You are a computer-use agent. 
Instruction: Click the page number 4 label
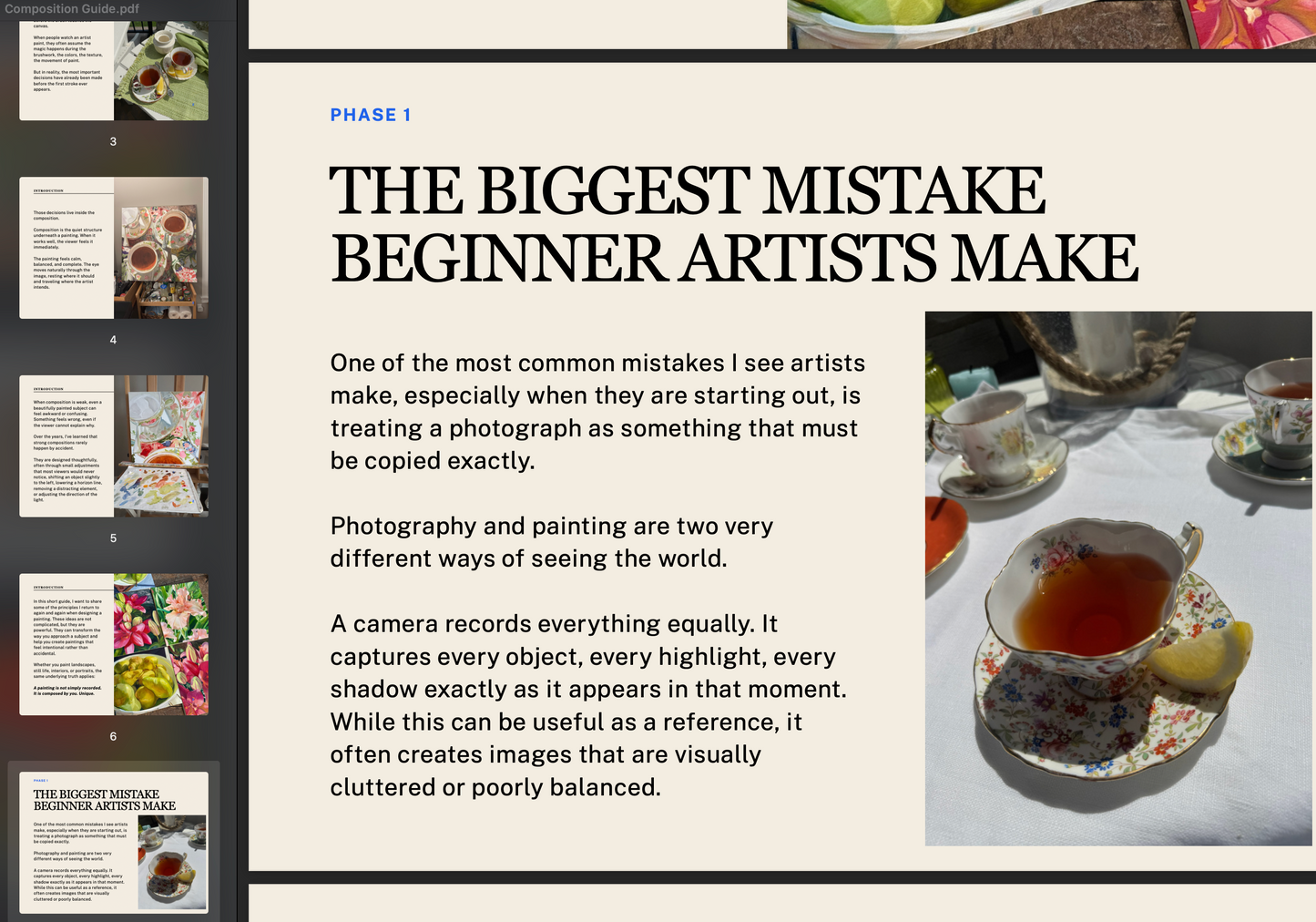[x=113, y=340]
